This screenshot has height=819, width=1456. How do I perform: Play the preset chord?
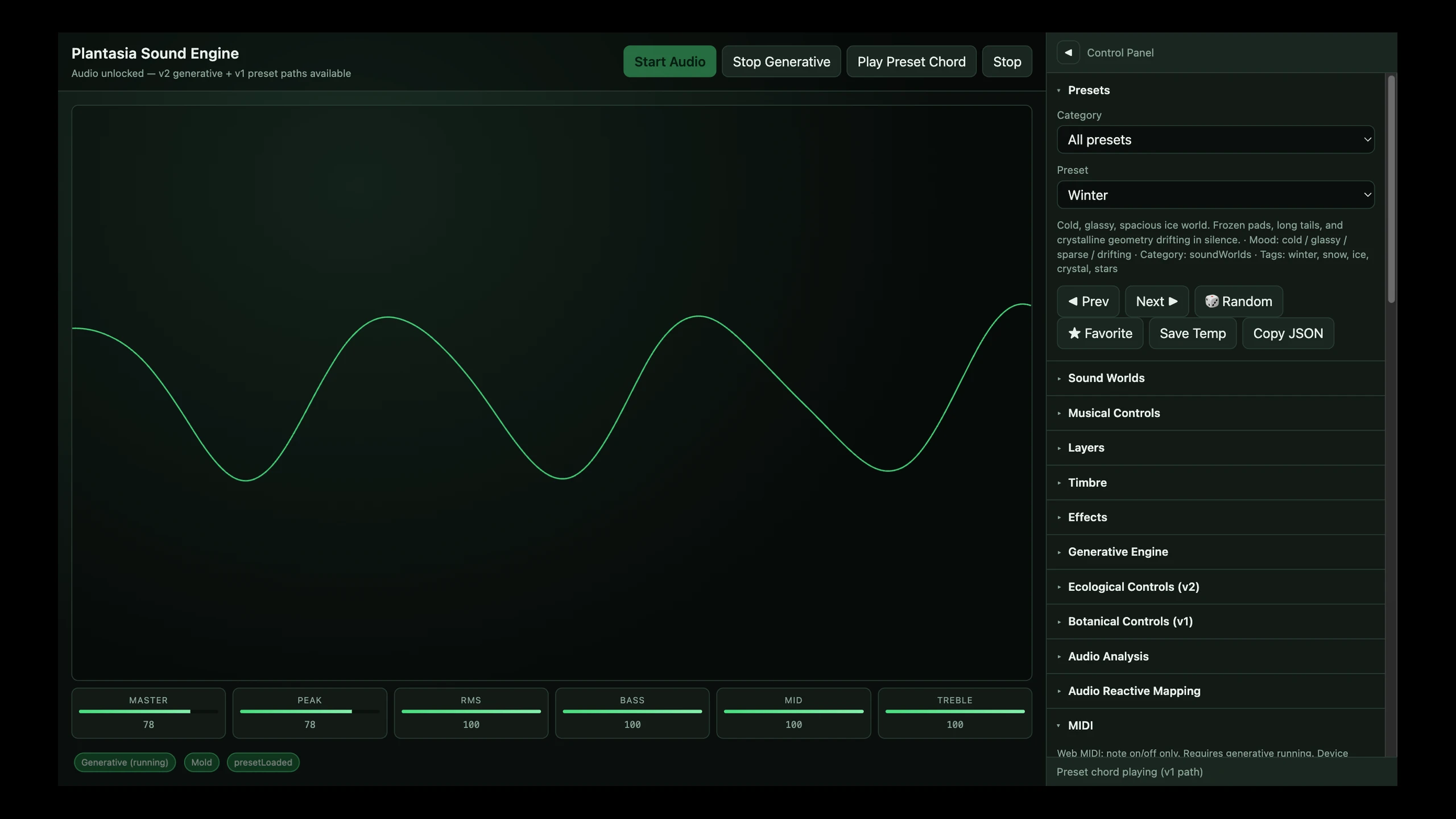[x=911, y=61]
